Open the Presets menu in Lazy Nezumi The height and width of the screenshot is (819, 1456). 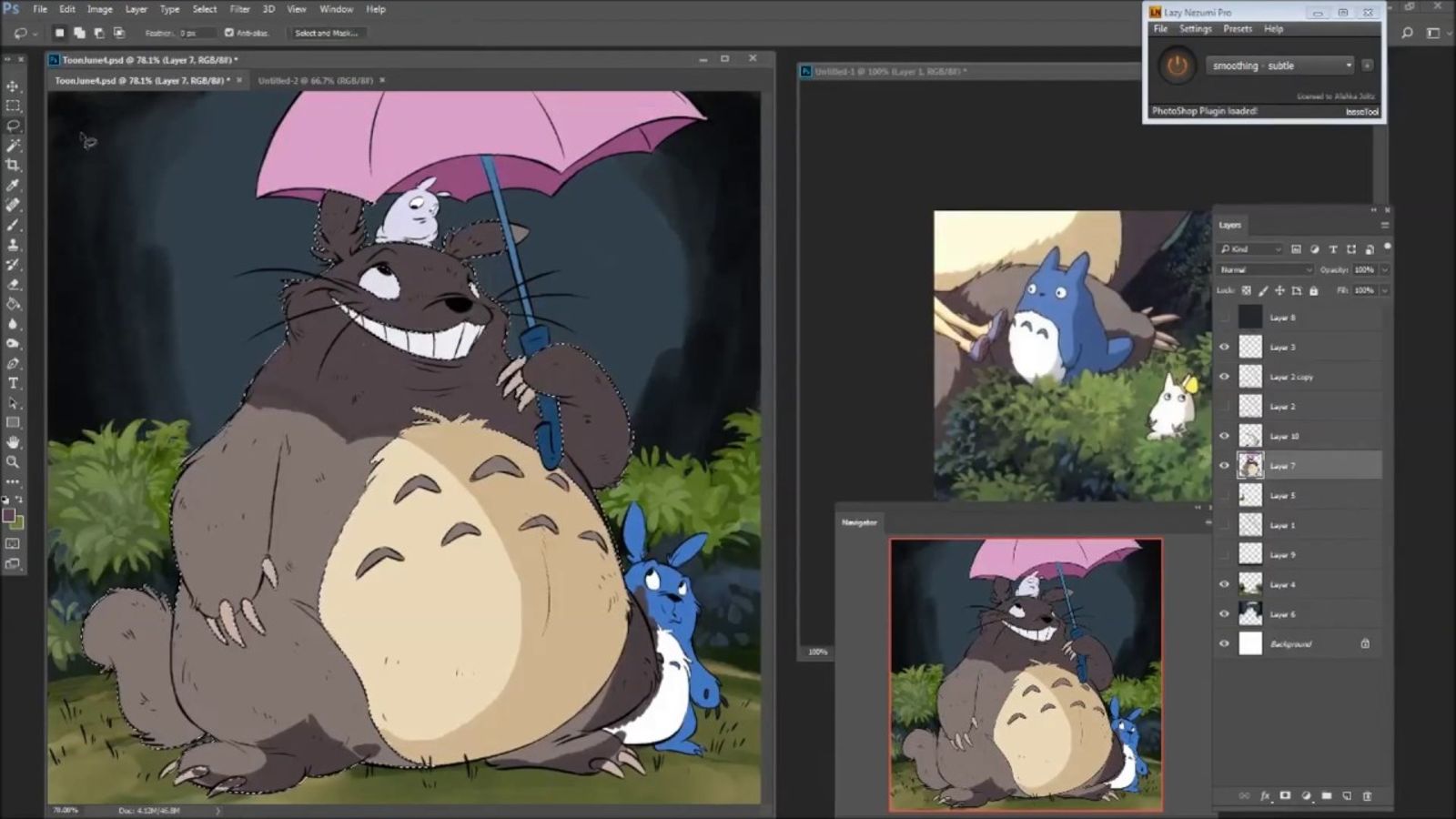coord(1238,29)
